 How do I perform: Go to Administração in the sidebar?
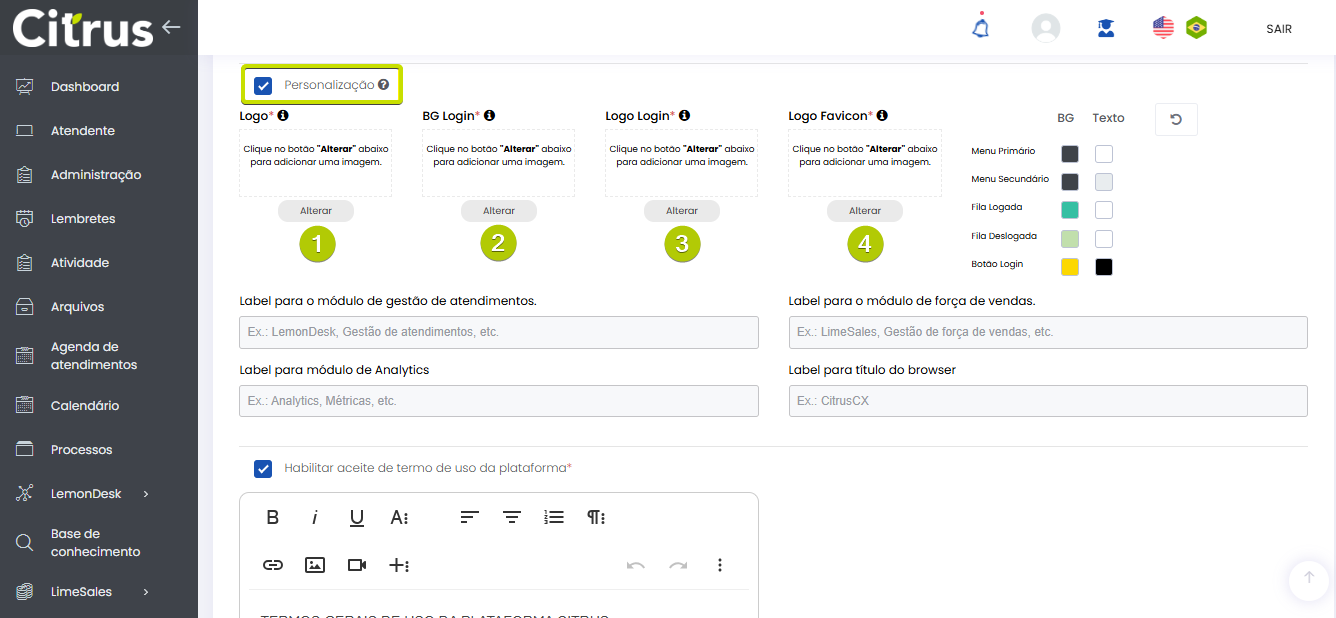point(96,175)
